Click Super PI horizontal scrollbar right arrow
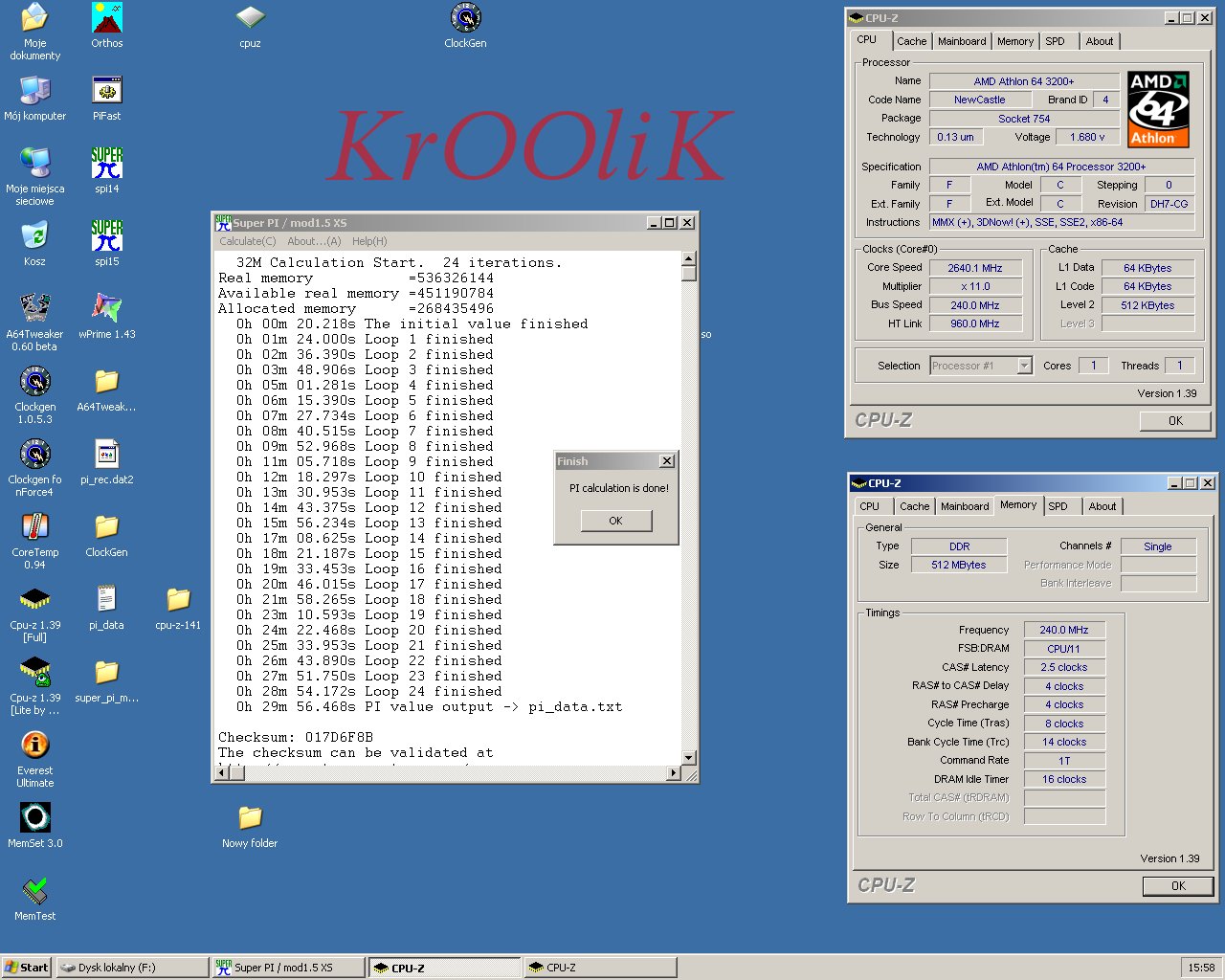Image resolution: width=1225 pixels, height=980 pixels. (674, 773)
